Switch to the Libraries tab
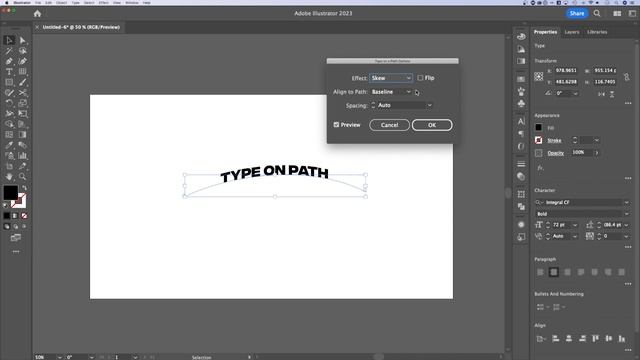The height and width of the screenshot is (360, 640). (597, 32)
